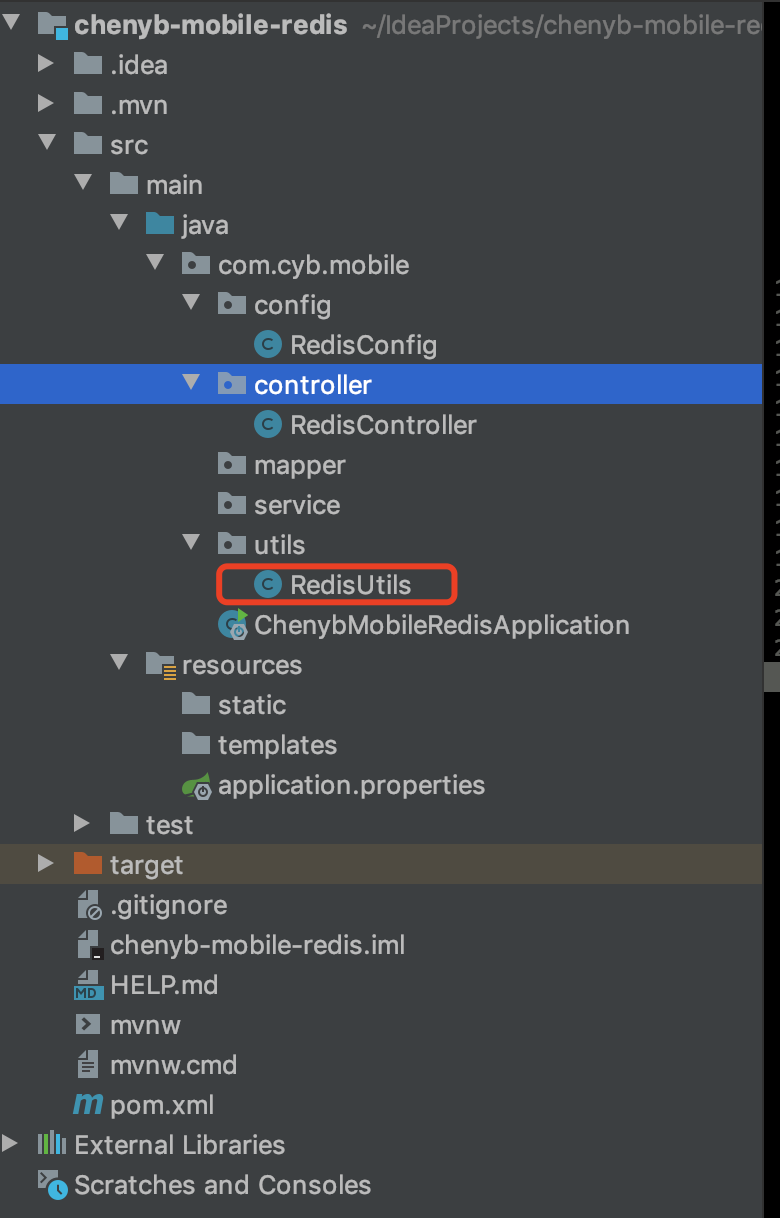Click the RedisController class icon

point(268,425)
